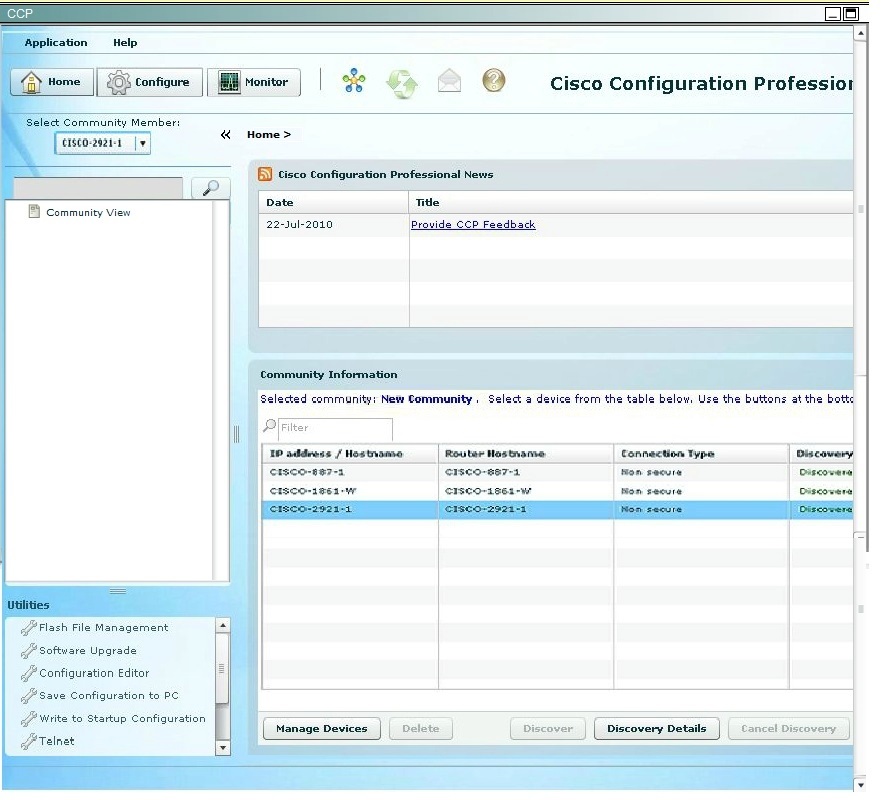Click wrench icon beside Software Upgrade
This screenshot has width=882, height=800.
(29, 651)
